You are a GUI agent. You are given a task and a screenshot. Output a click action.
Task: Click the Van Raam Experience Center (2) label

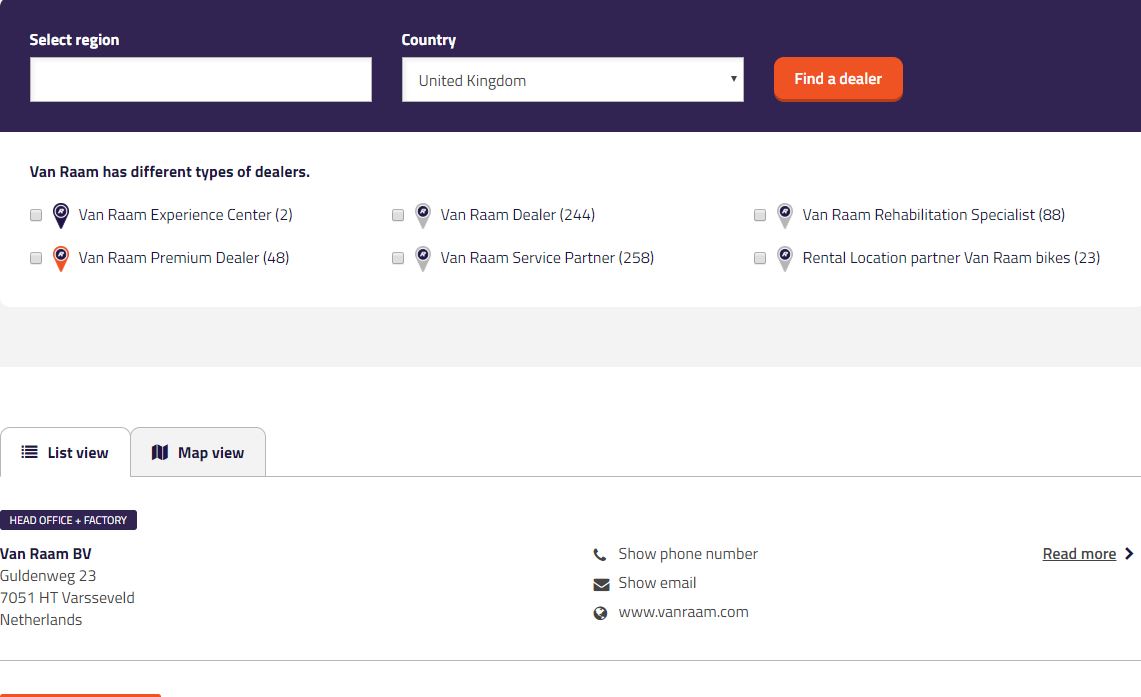[x=186, y=215]
